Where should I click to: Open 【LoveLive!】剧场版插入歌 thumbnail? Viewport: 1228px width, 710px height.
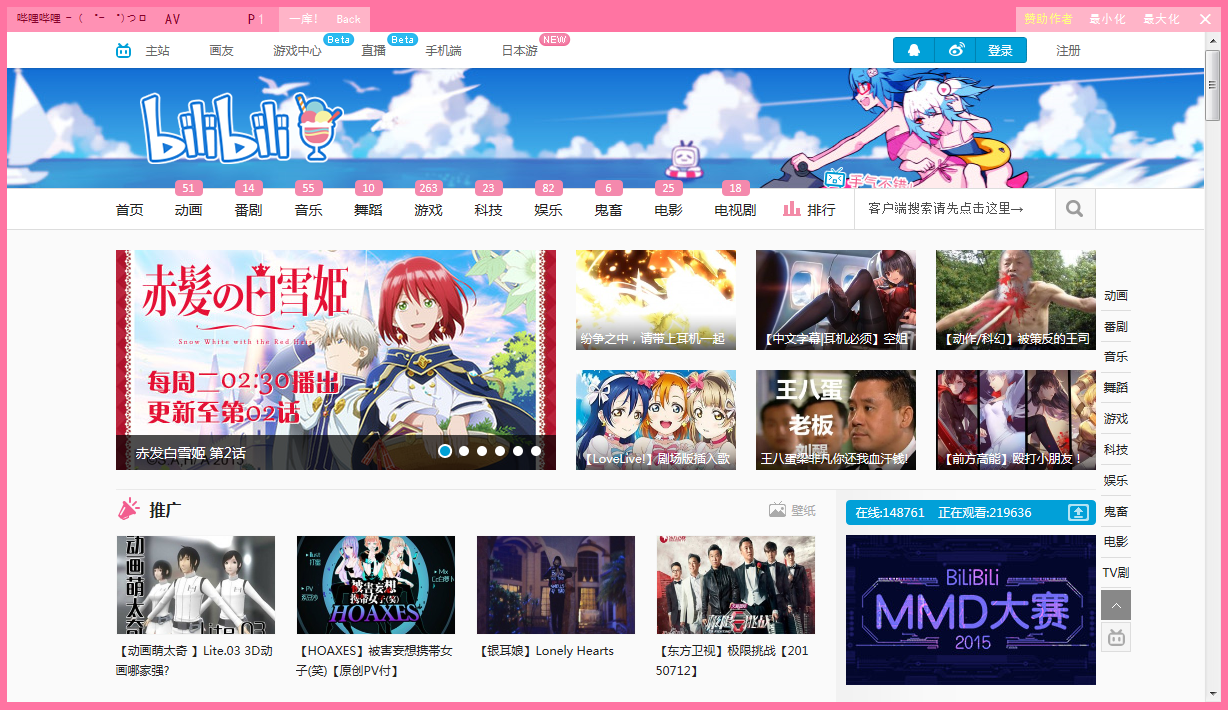click(x=656, y=420)
